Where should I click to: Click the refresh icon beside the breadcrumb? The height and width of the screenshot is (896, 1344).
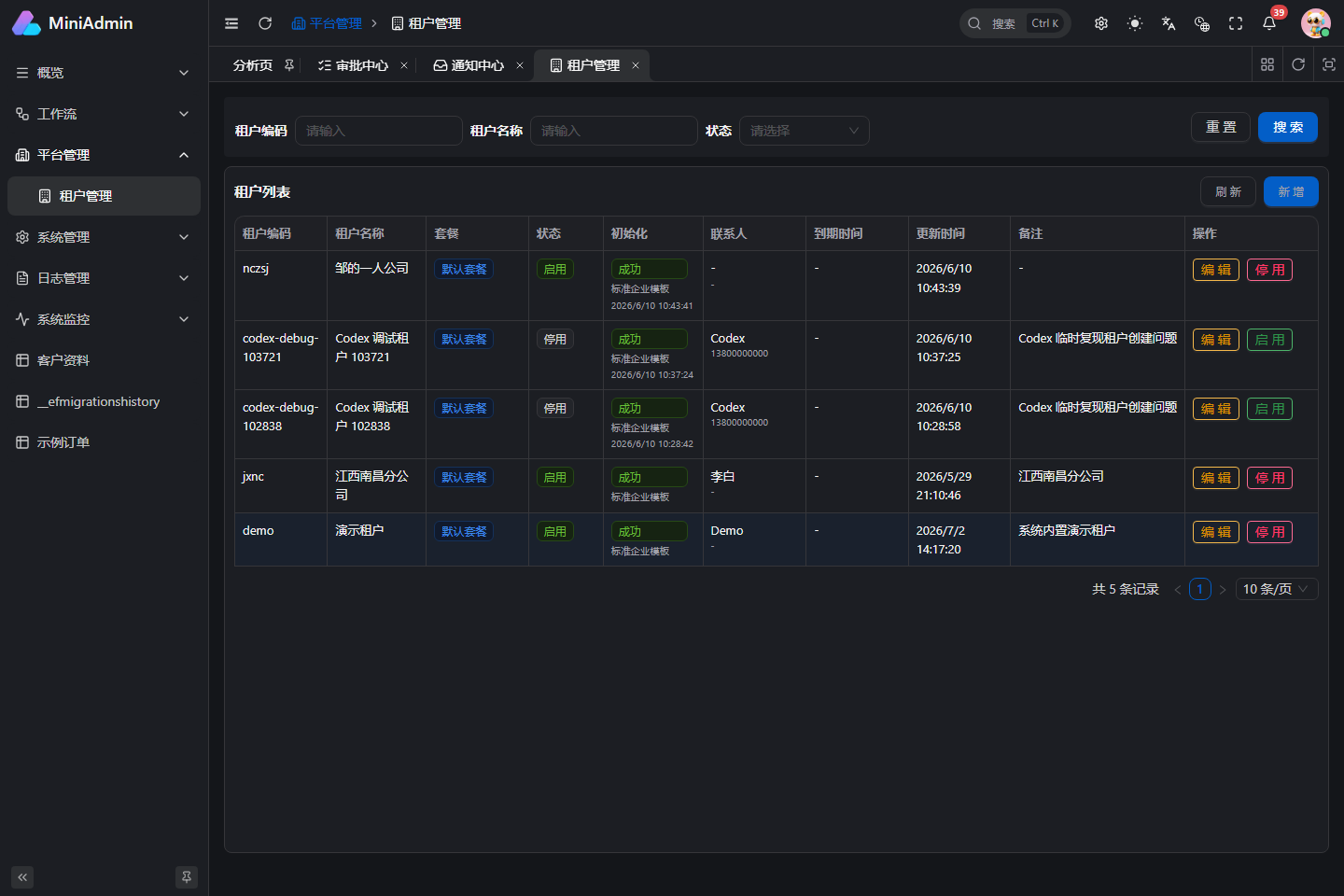(x=265, y=23)
